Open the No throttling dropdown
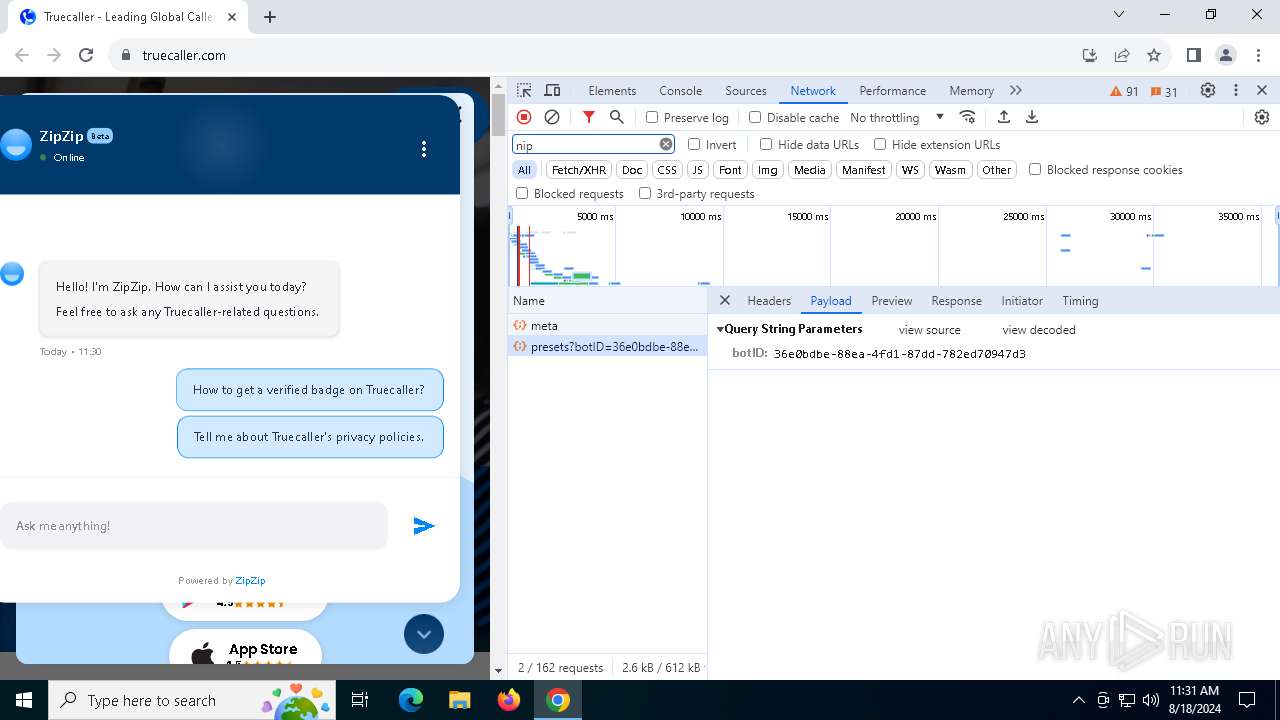1280x720 pixels. [897, 117]
